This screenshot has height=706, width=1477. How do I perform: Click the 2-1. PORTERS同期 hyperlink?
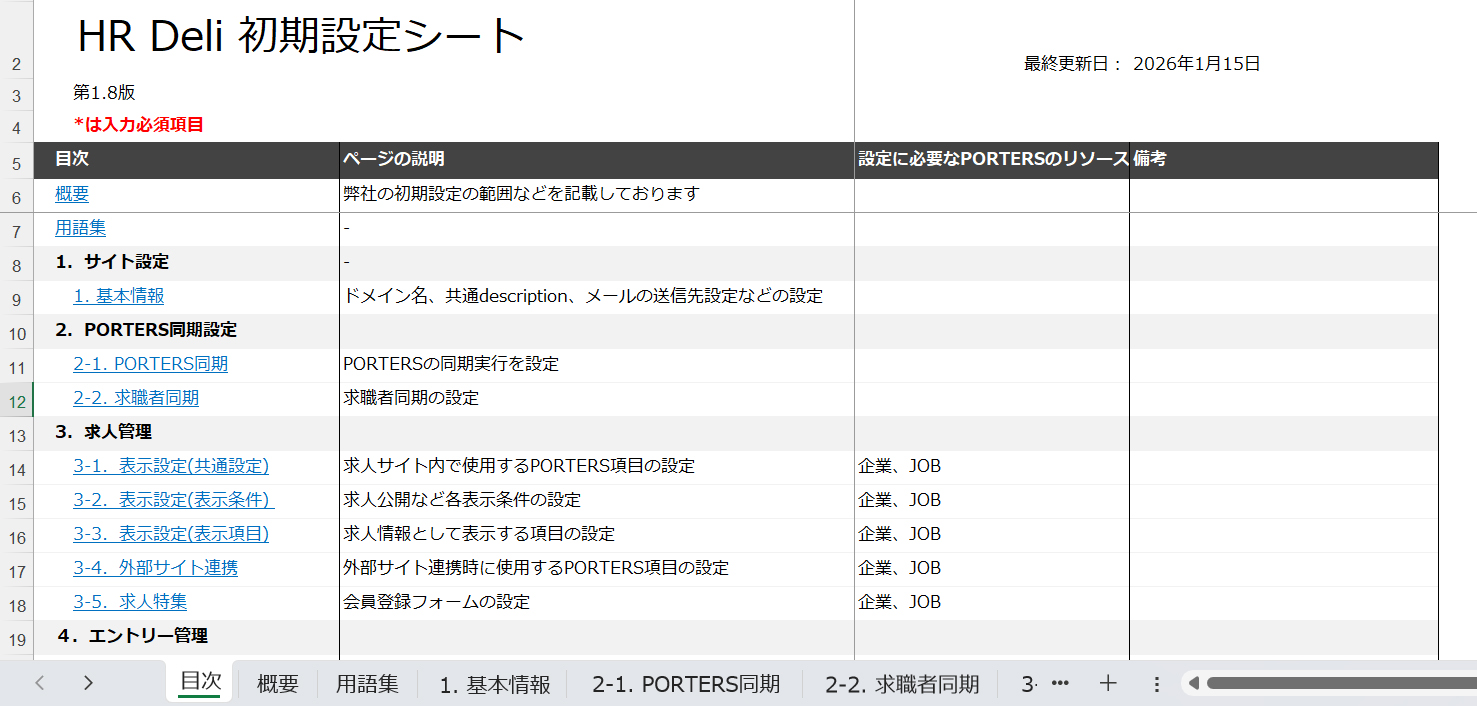(150, 364)
